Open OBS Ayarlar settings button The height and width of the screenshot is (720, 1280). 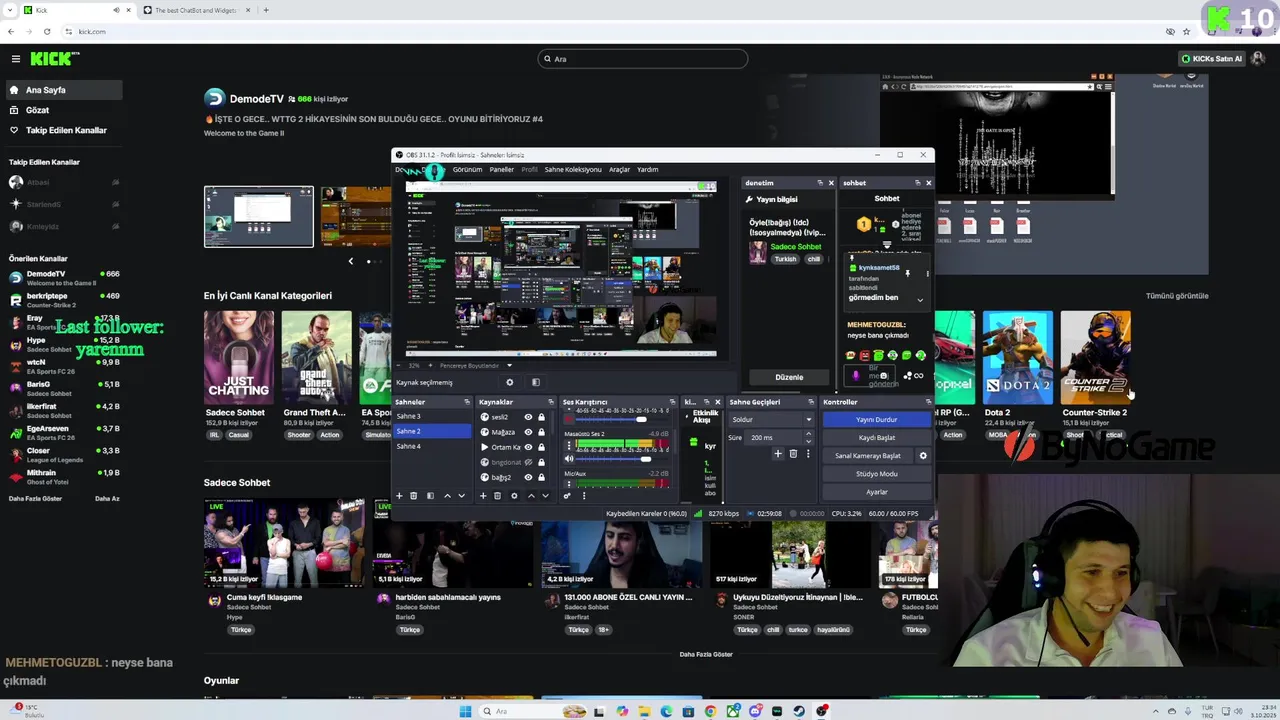pos(877,492)
